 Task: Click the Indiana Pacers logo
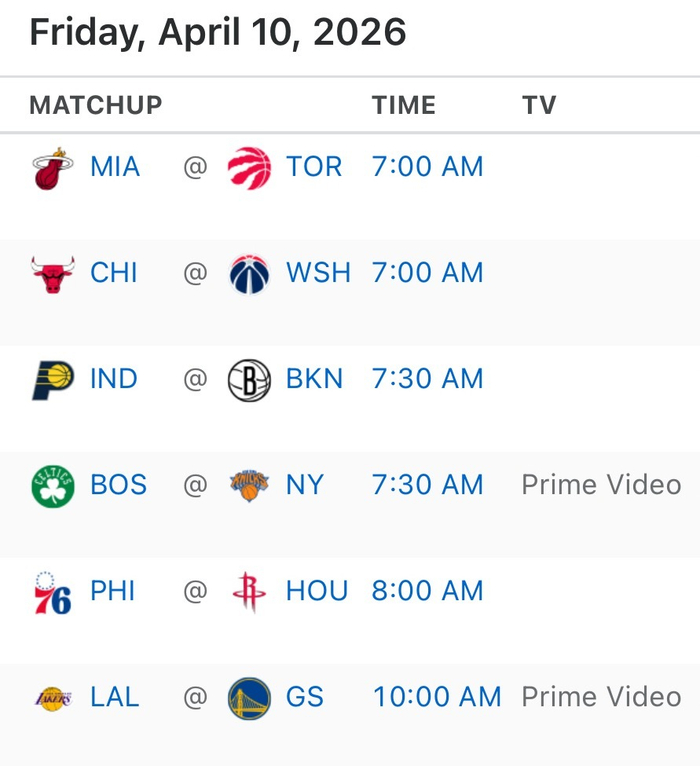(52, 380)
